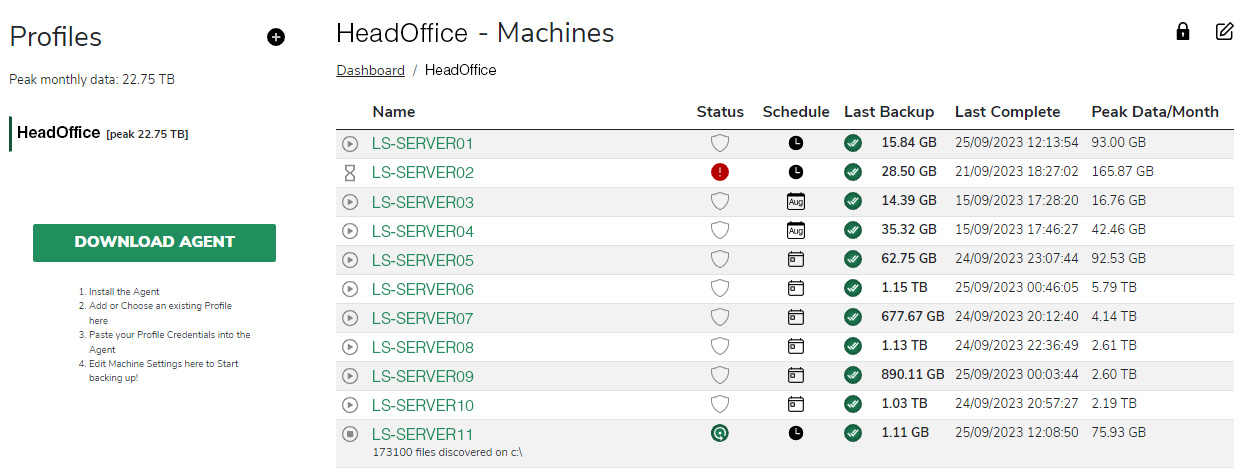Click the hourglass icon for LS-SERVER02
The height and width of the screenshot is (471, 1249).
pyautogui.click(x=350, y=173)
